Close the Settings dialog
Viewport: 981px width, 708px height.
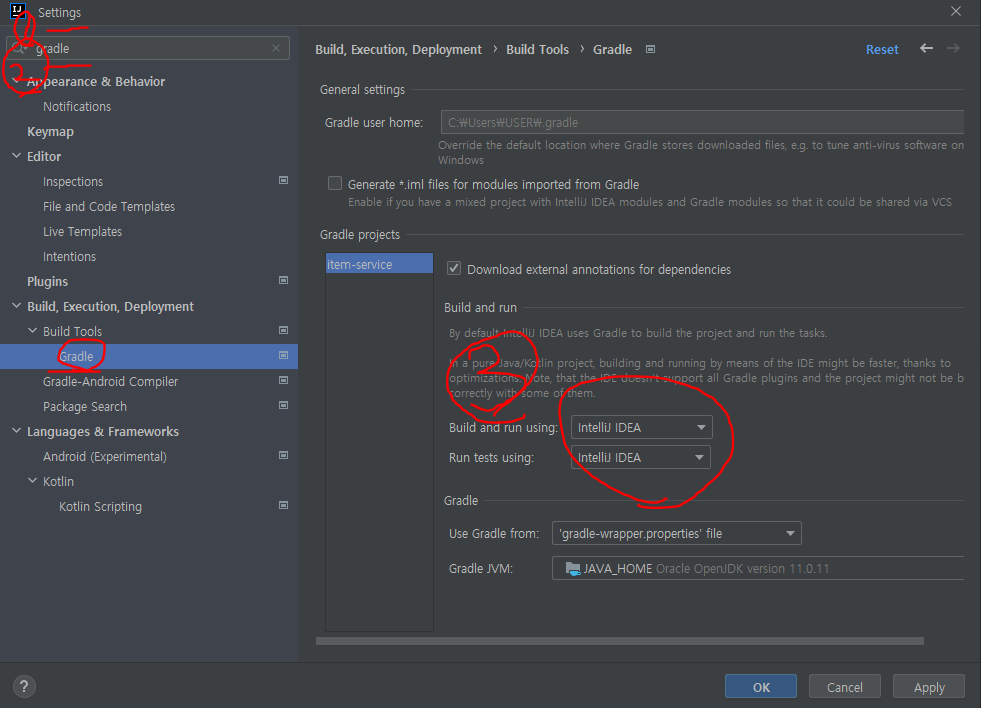[956, 11]
